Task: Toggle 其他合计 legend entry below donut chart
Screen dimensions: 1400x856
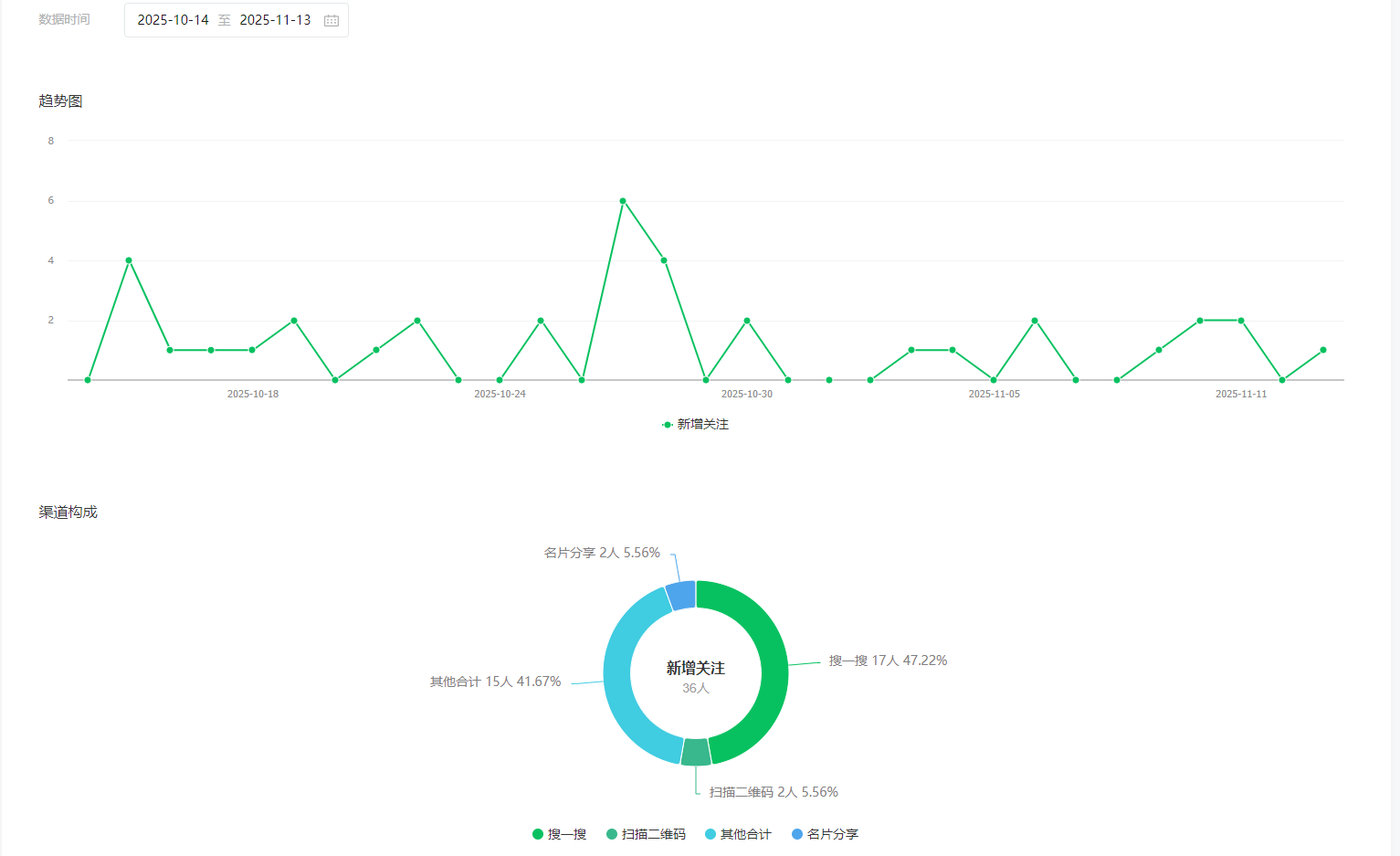Action: pos(738,834)
